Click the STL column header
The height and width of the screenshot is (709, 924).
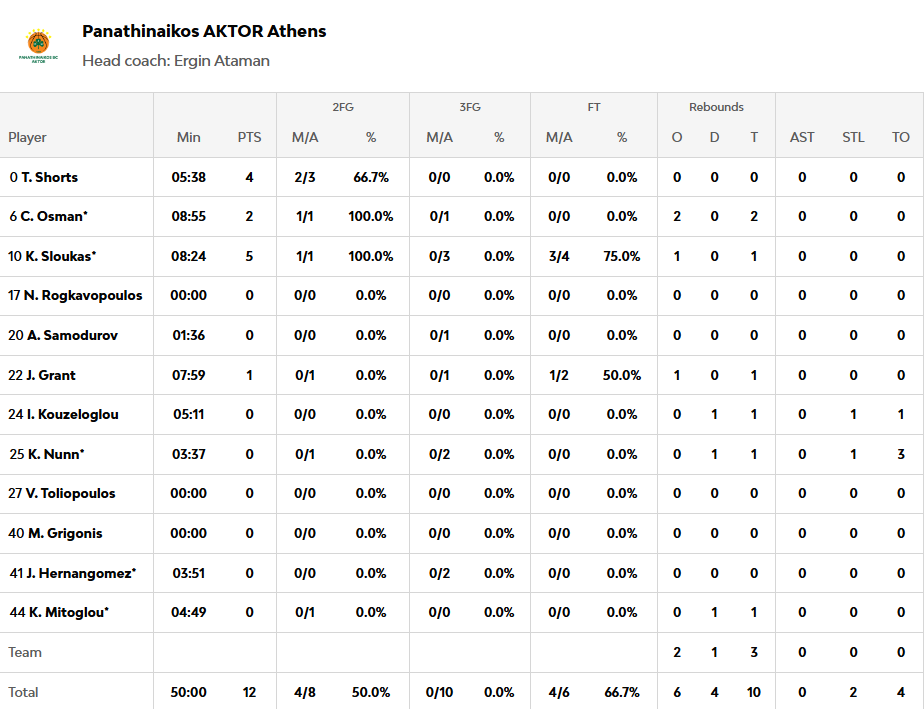coord(853,137)
